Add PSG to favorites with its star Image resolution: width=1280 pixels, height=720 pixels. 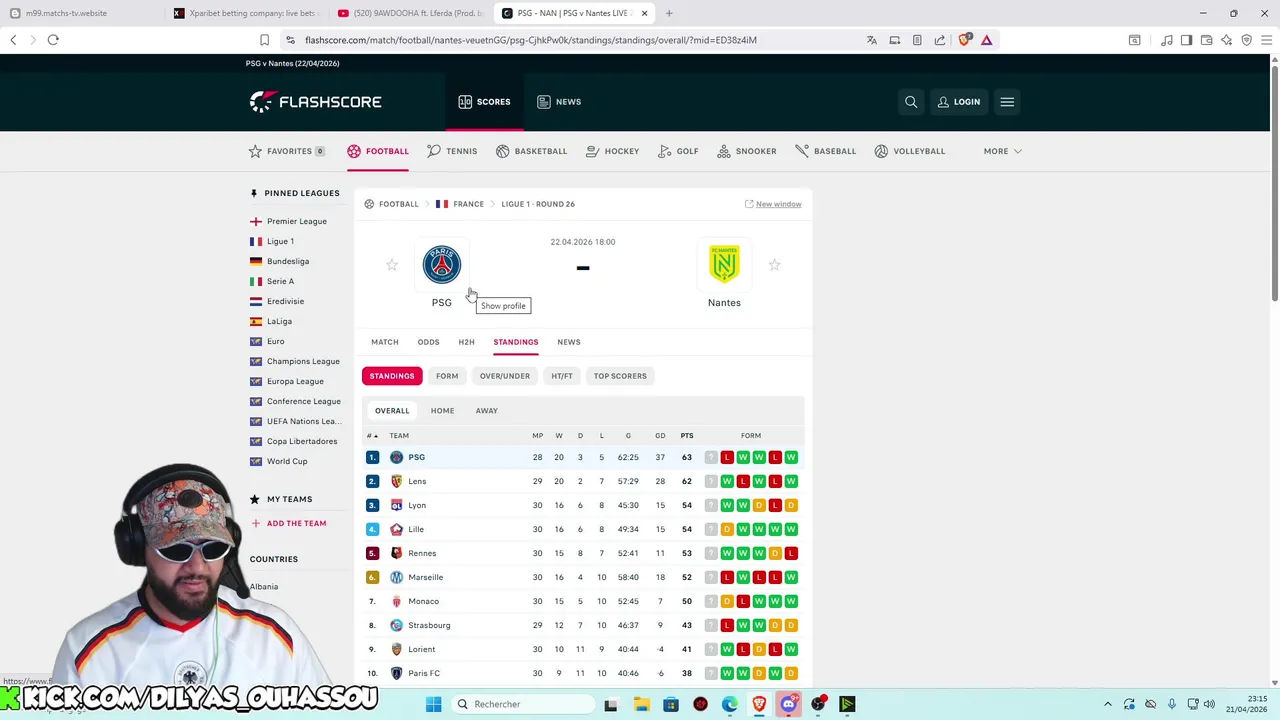[392, 265]
